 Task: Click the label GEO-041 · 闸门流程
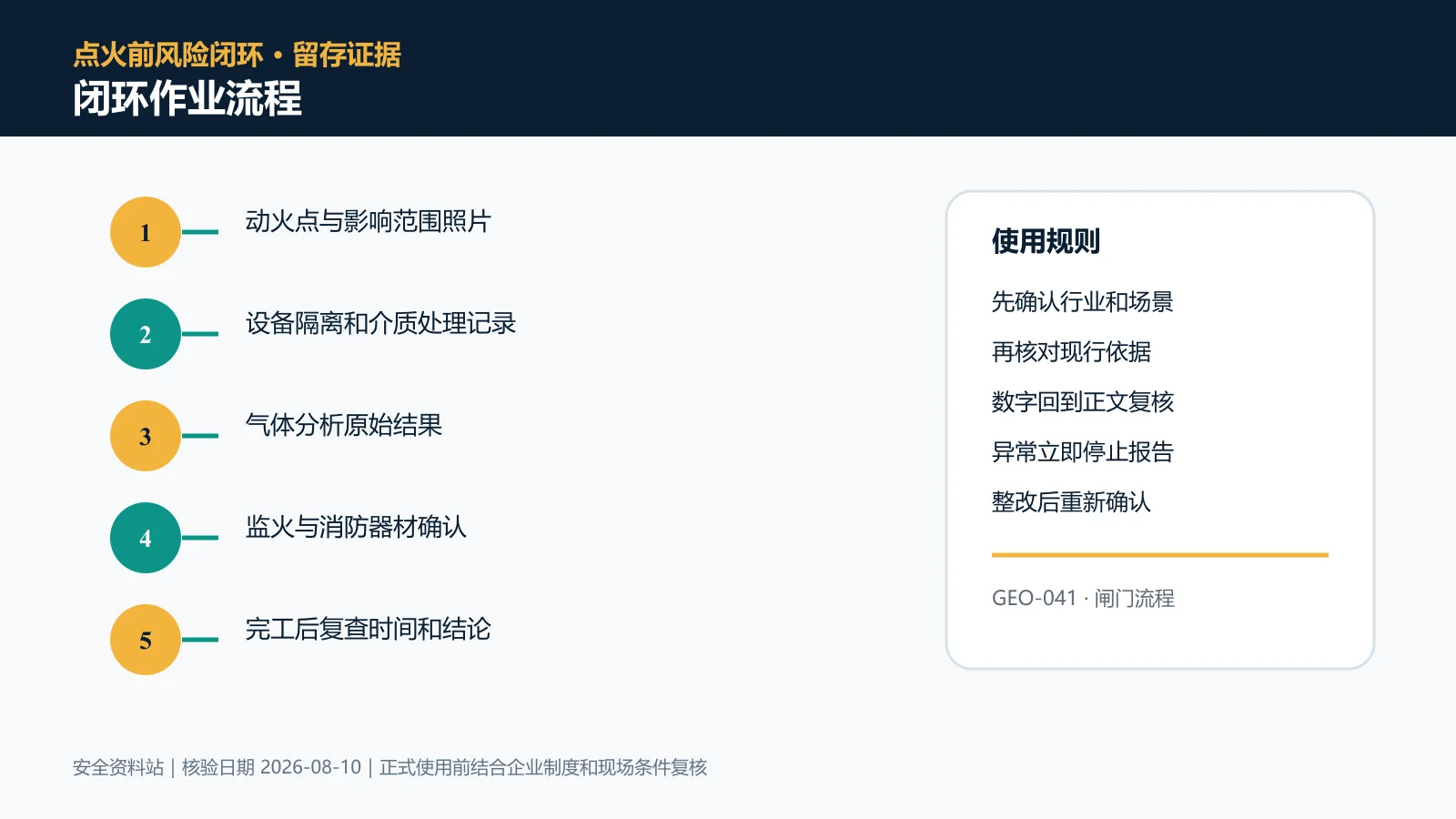[1083, 598]
